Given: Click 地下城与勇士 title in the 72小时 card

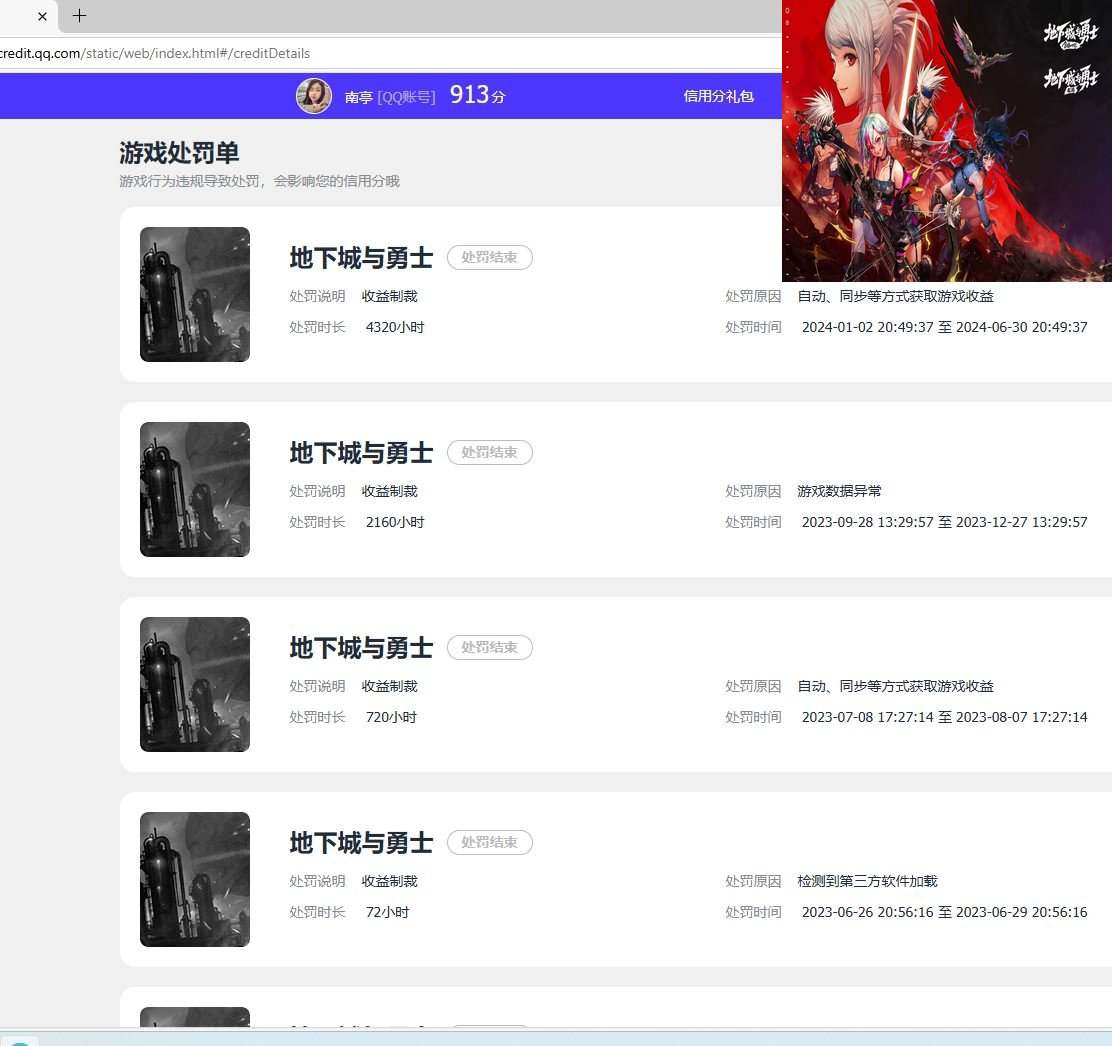Looking at the screenshot, I should click(x=361, y=842).
